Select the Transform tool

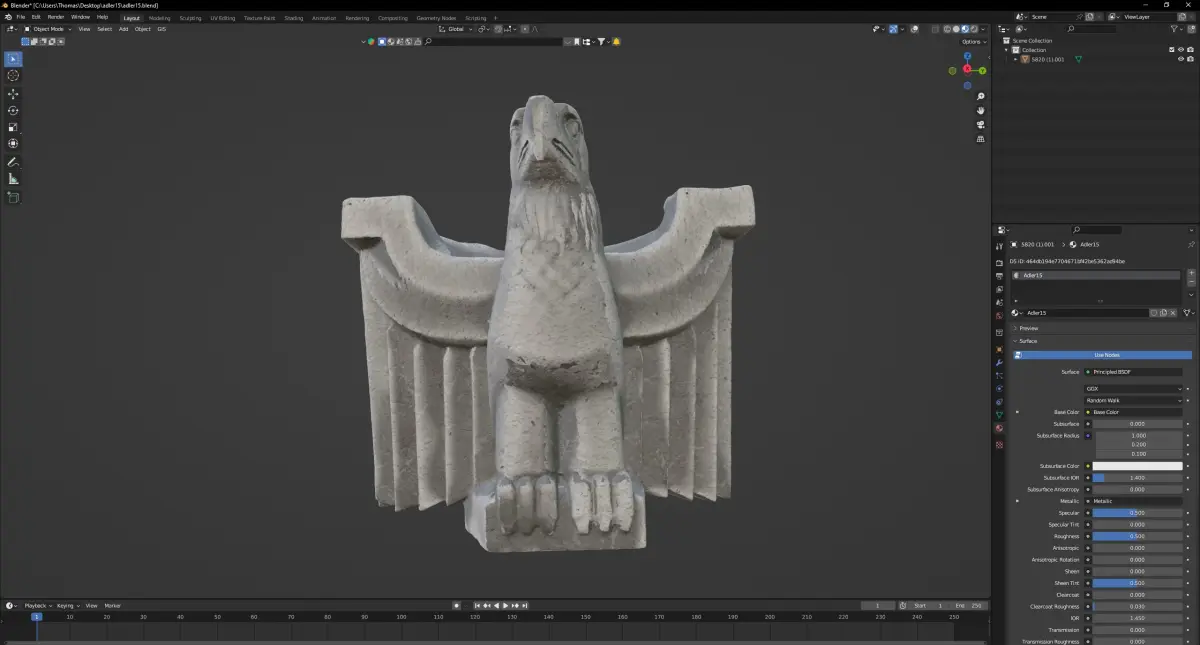pyautogui.click(x=13, y=144)
